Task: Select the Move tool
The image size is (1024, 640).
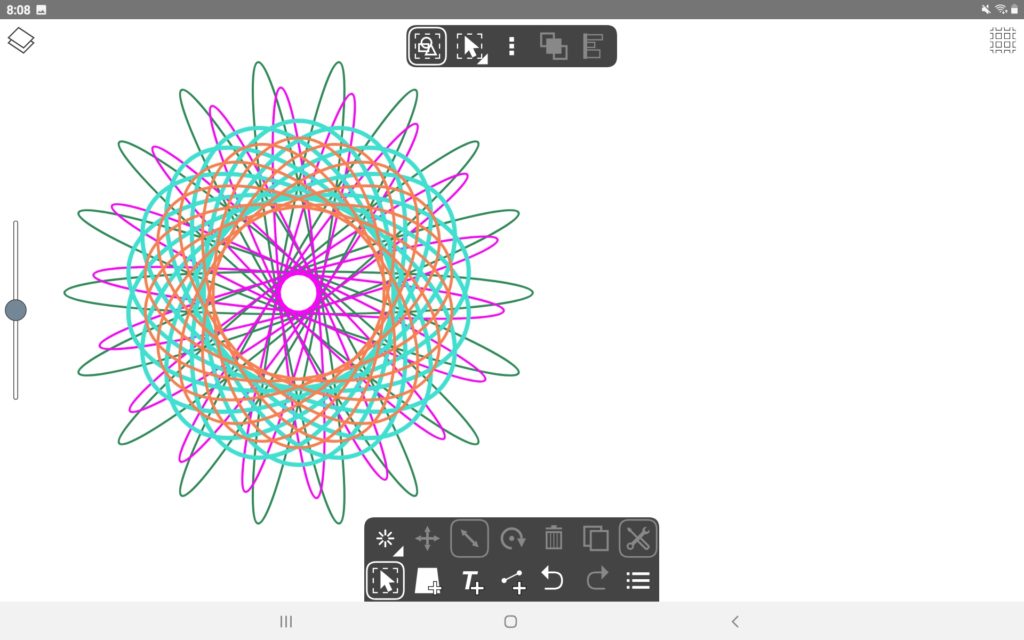Action: tap(428, 538)
